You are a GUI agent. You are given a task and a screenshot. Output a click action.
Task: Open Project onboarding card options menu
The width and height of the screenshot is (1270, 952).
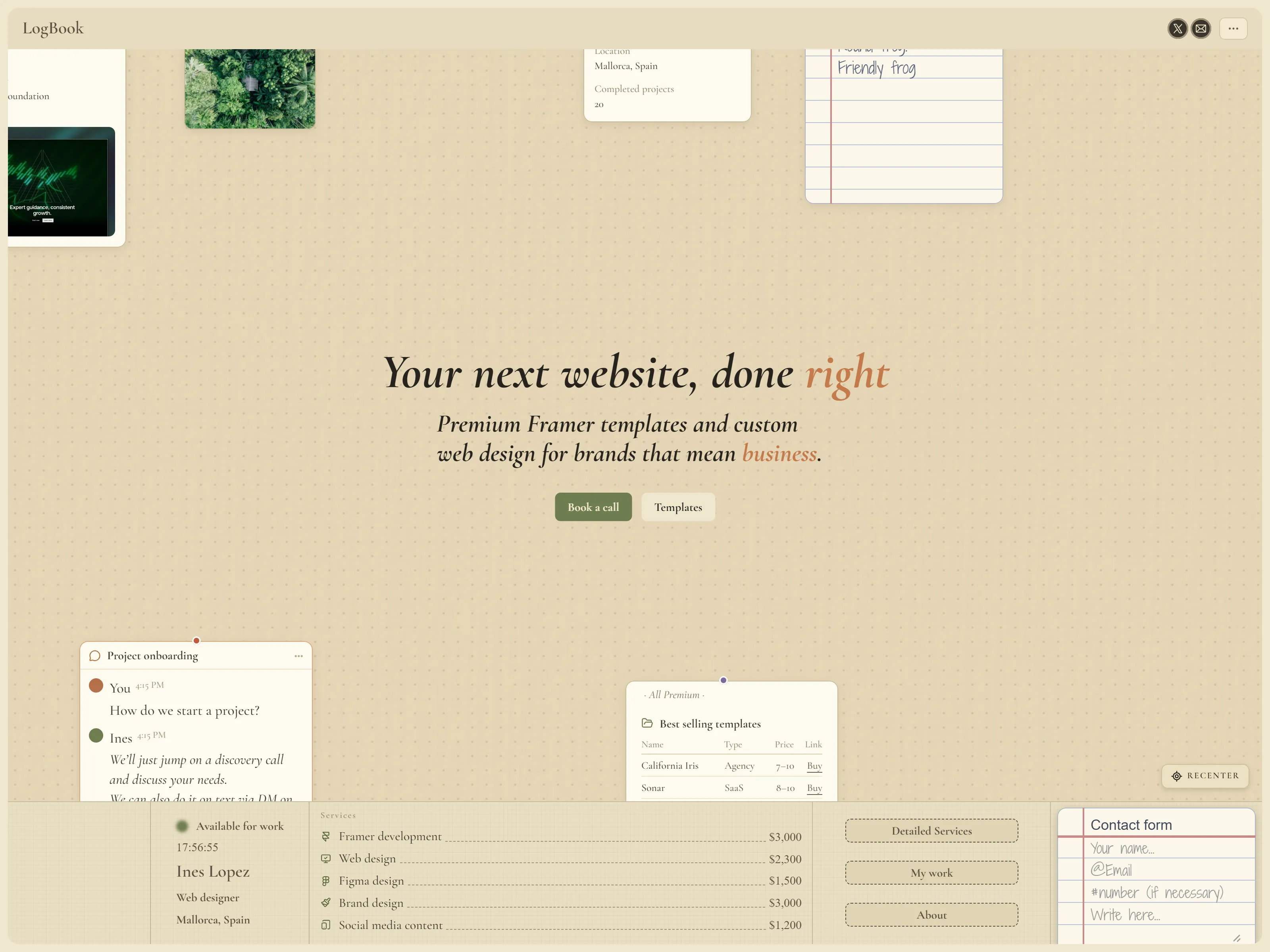[298, 656]
